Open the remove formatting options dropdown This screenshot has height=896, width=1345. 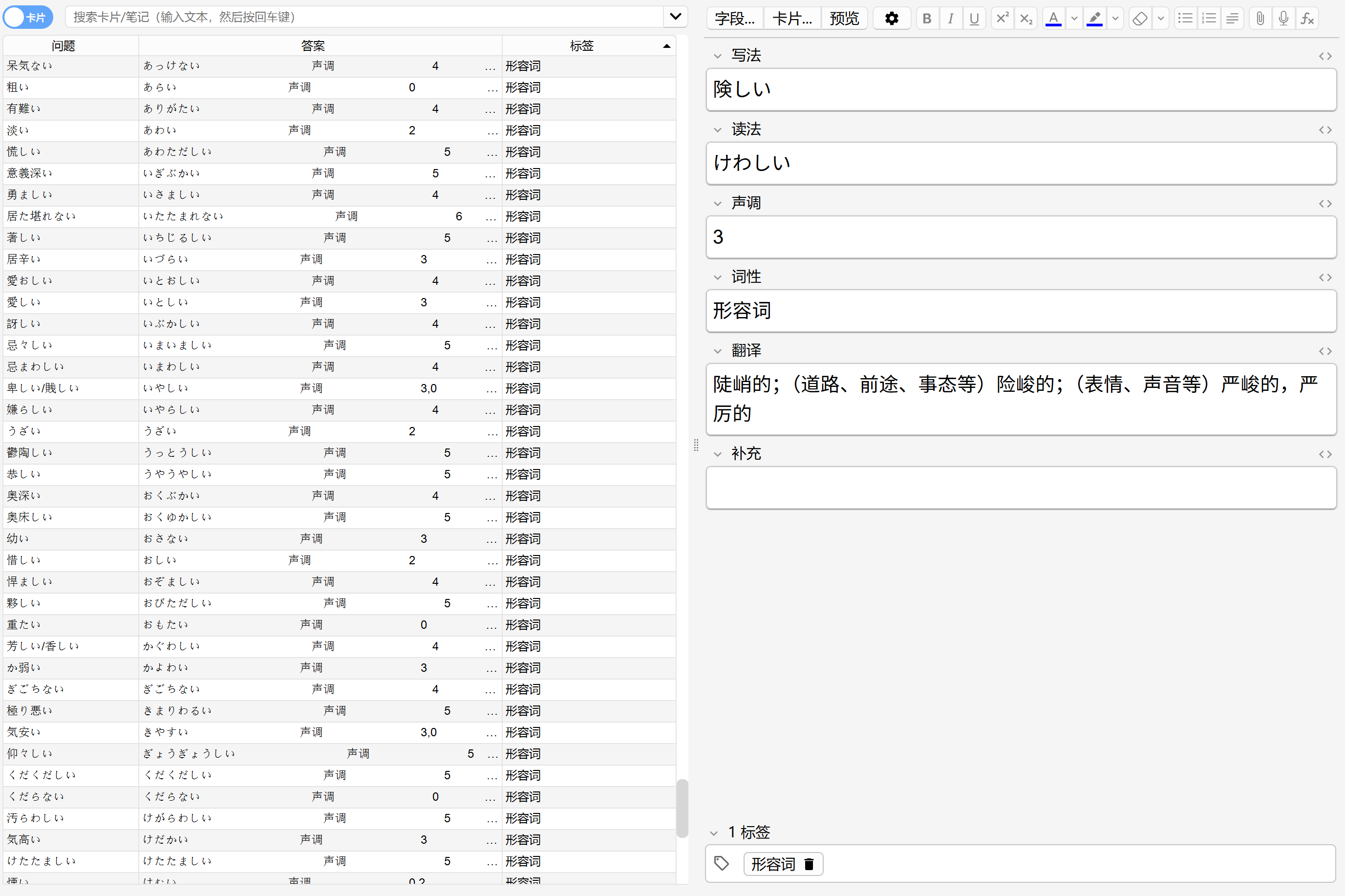pos(1160,18)
